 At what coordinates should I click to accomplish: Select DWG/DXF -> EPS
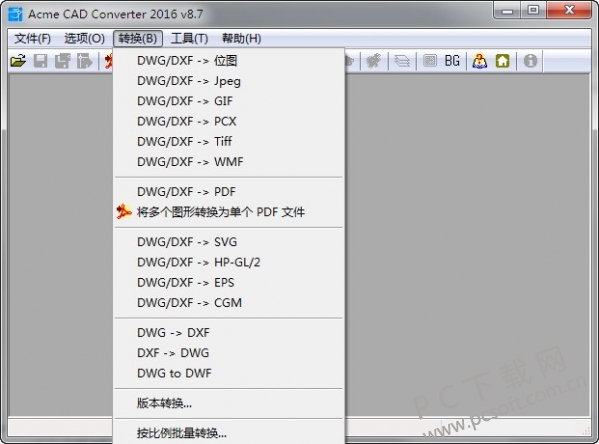229,283
